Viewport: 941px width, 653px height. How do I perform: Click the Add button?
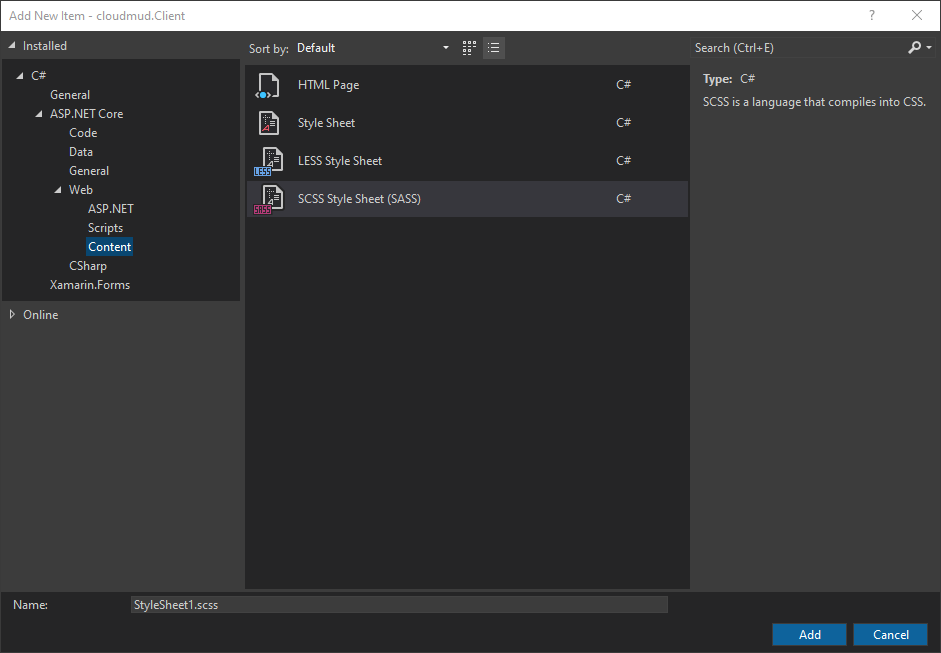coord(809,634)
